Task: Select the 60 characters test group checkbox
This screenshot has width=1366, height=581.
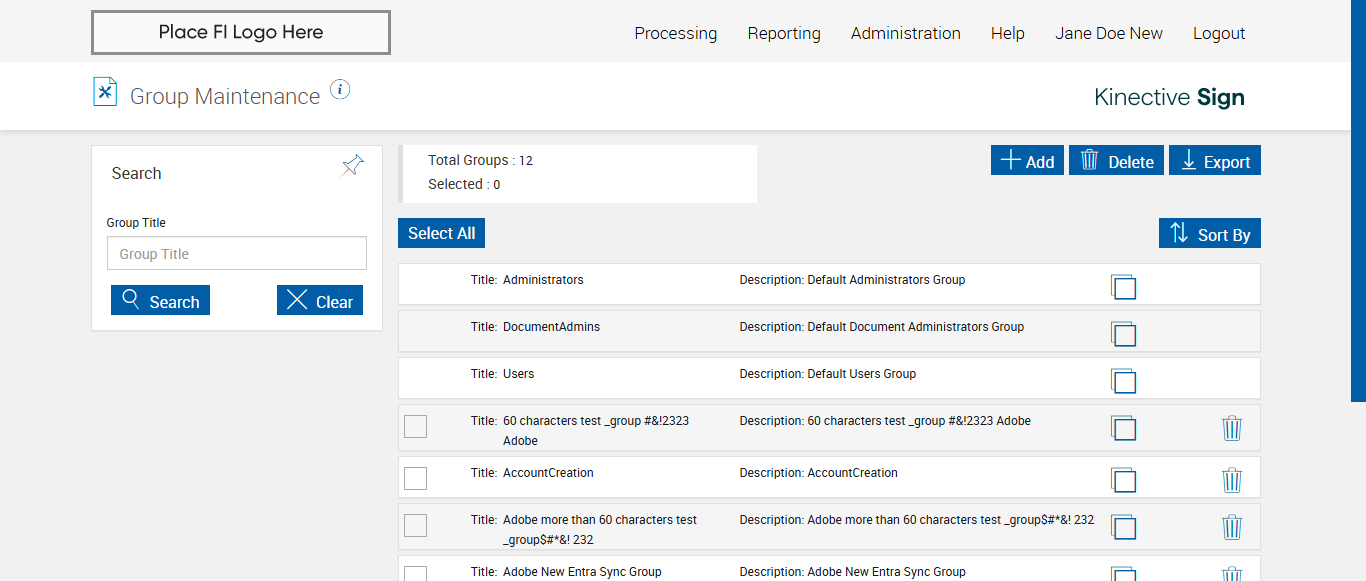Action: click(415, 426)
